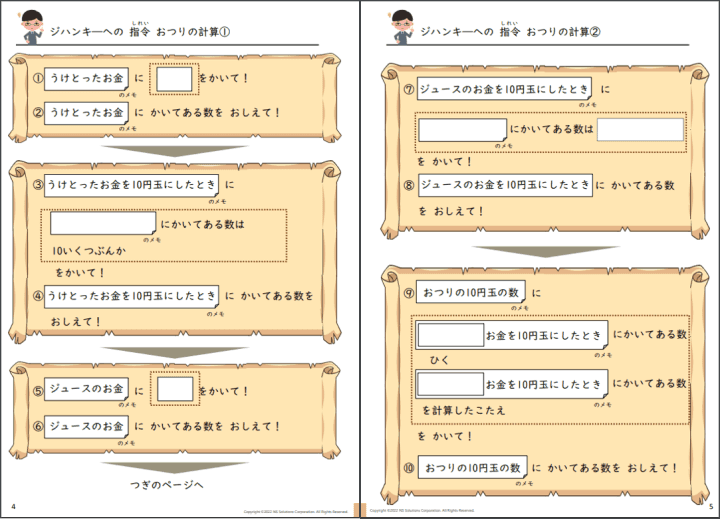Click the blank answer box on the right in step ⑦
The width and height of the screenshot is (720, 519).
click(x=640, y=130)
